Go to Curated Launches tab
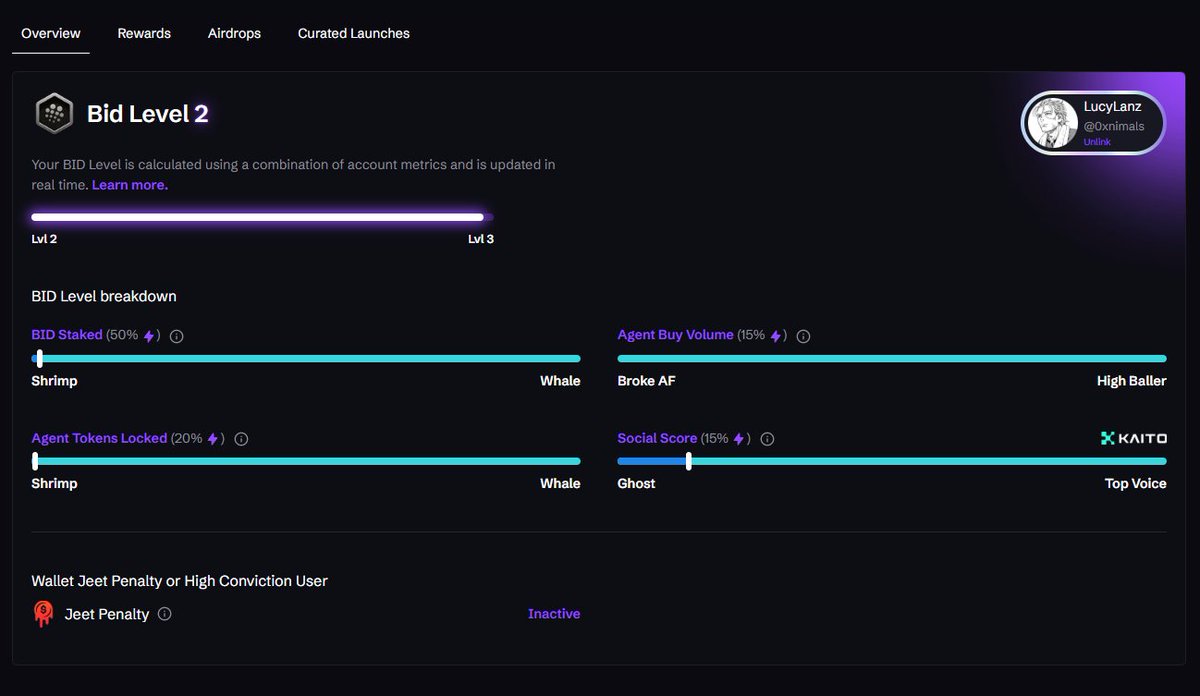Screen dimensions: 1200x696 point(354,33)
